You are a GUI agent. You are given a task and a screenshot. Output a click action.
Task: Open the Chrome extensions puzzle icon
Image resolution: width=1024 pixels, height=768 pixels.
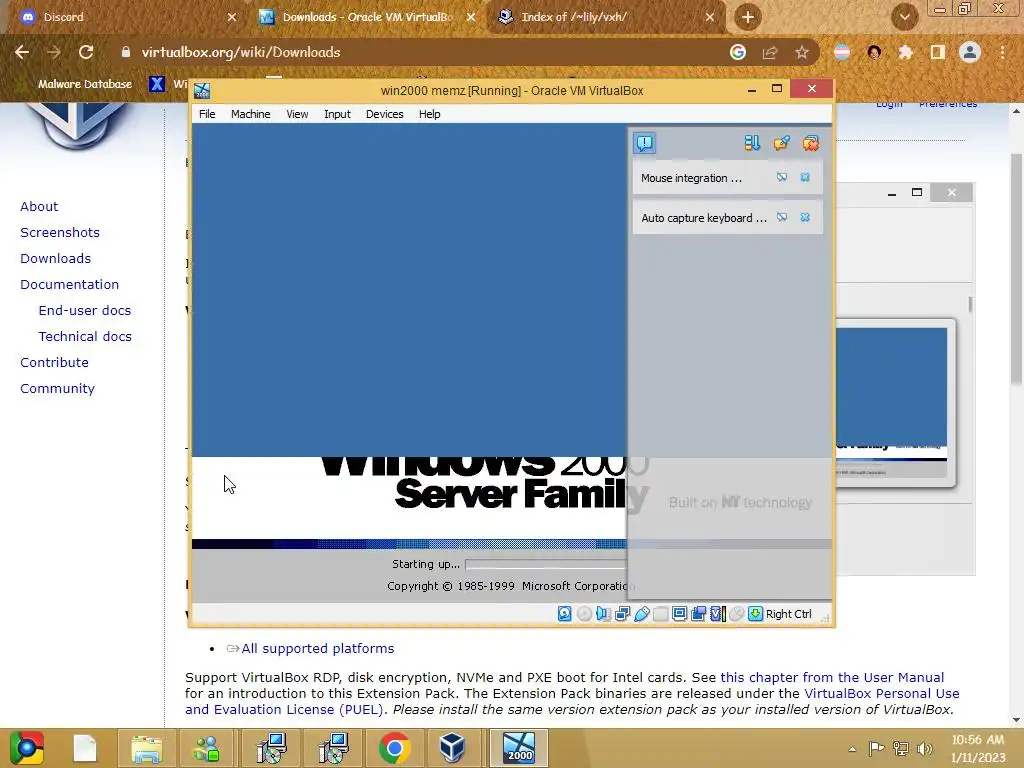[905, 52]
